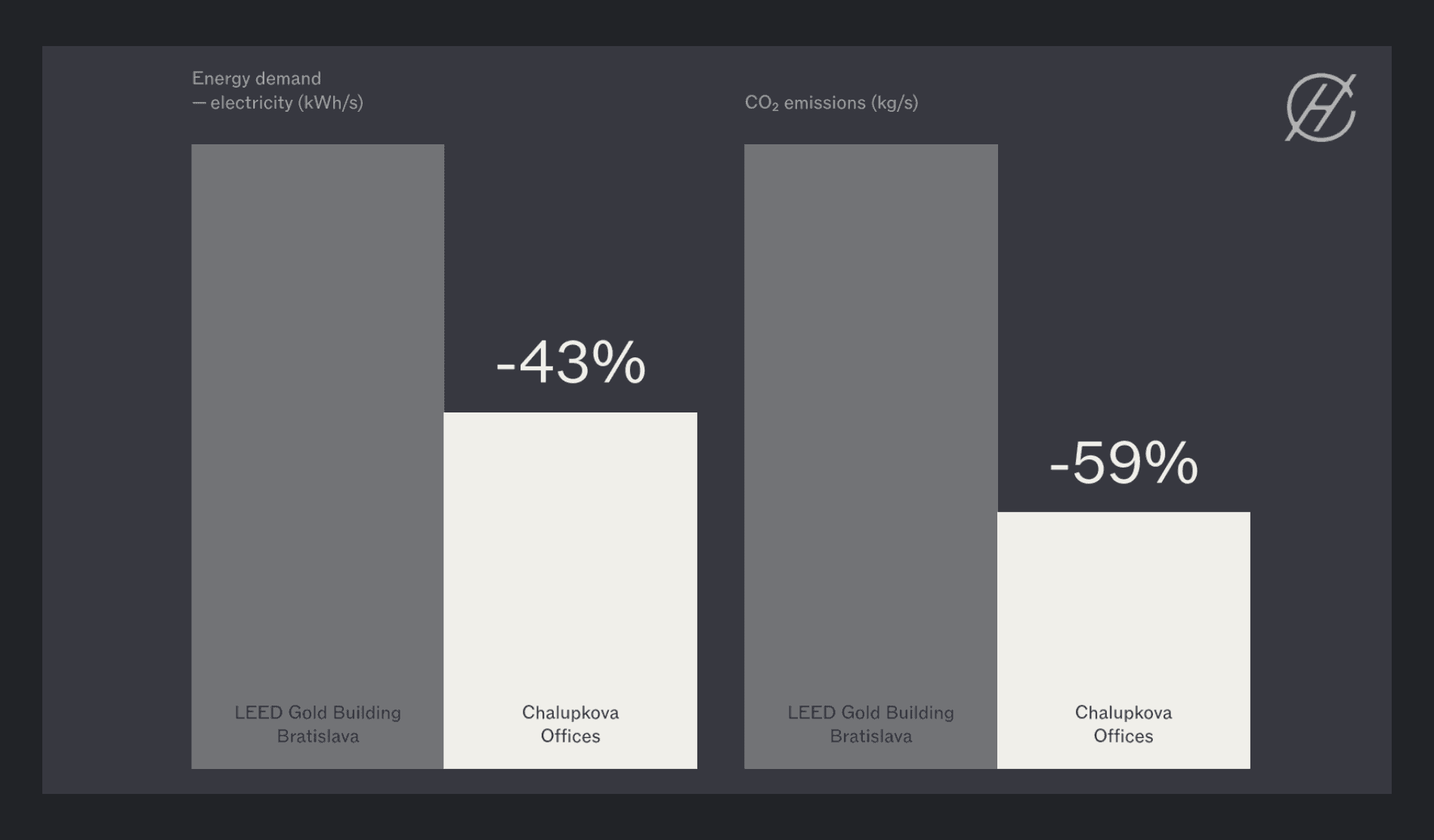Image resolution: width=1434 pixels, height=840 pixels.
Task: Select the -43% energy reduction label
Action: pos(570,363)
